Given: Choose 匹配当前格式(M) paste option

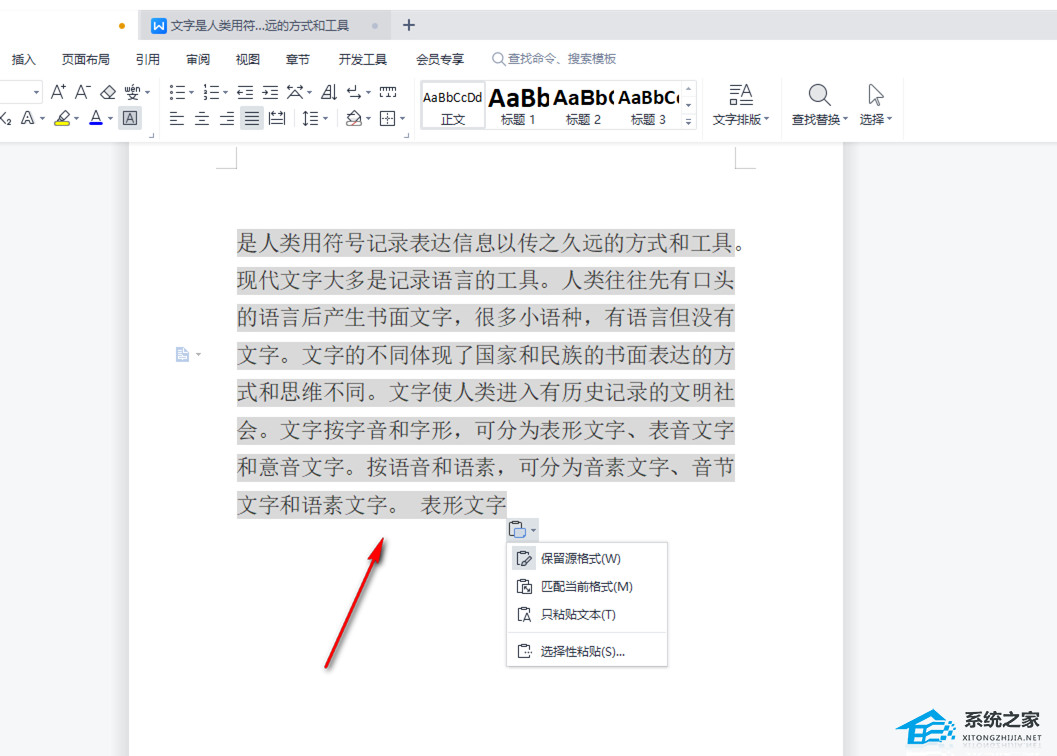Looking at the screenshot, I should coord(587,587).
